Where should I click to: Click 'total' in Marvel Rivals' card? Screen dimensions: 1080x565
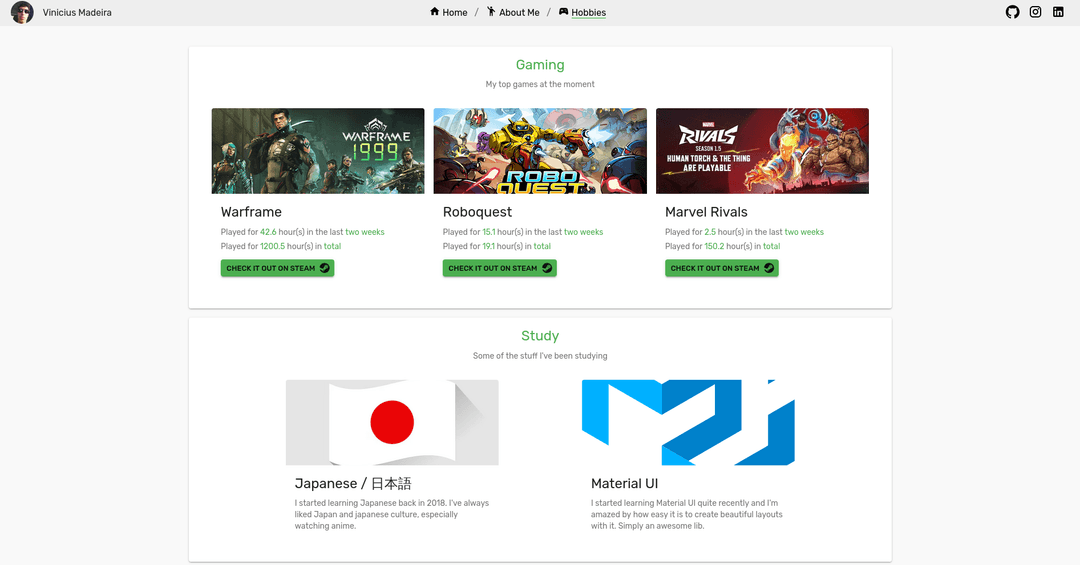pyautogui.click(x=771, y=246)
